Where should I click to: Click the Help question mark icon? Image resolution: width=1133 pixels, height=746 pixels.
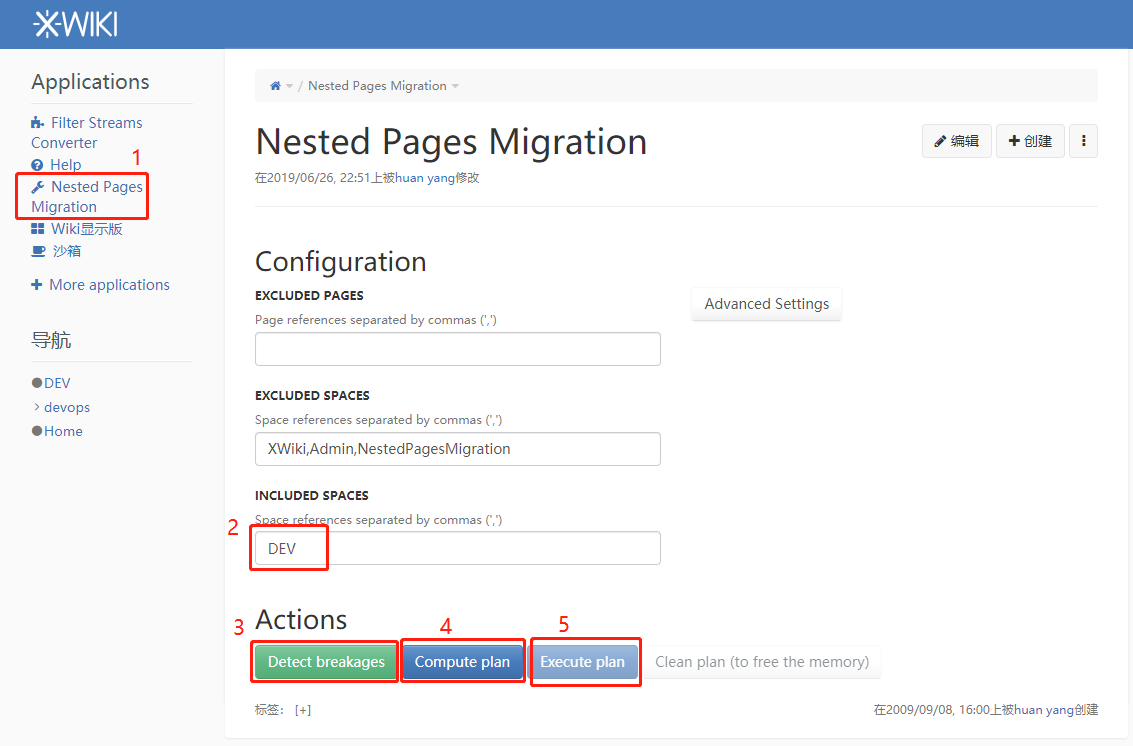click(38, 165)
